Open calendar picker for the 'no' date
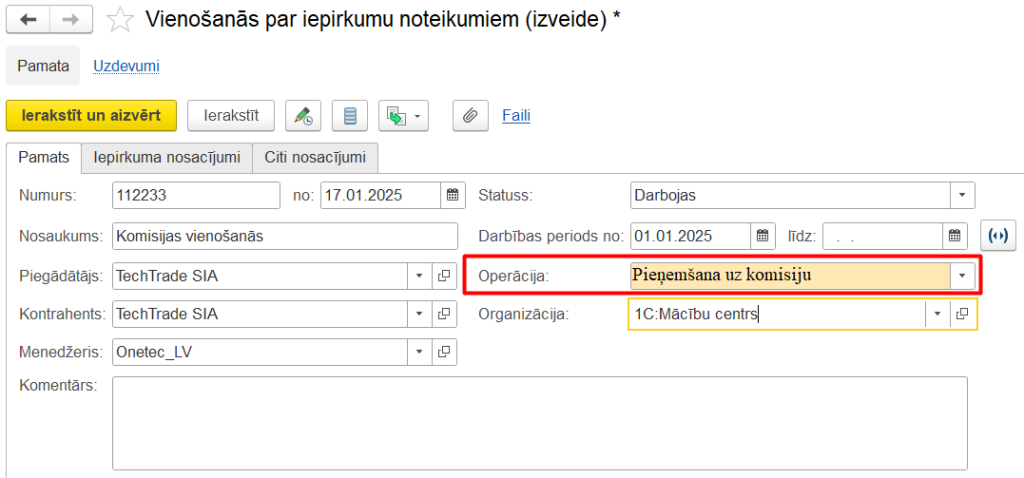Image resolution: width=1024 pixels, height=478 pixels. (452, 195)
